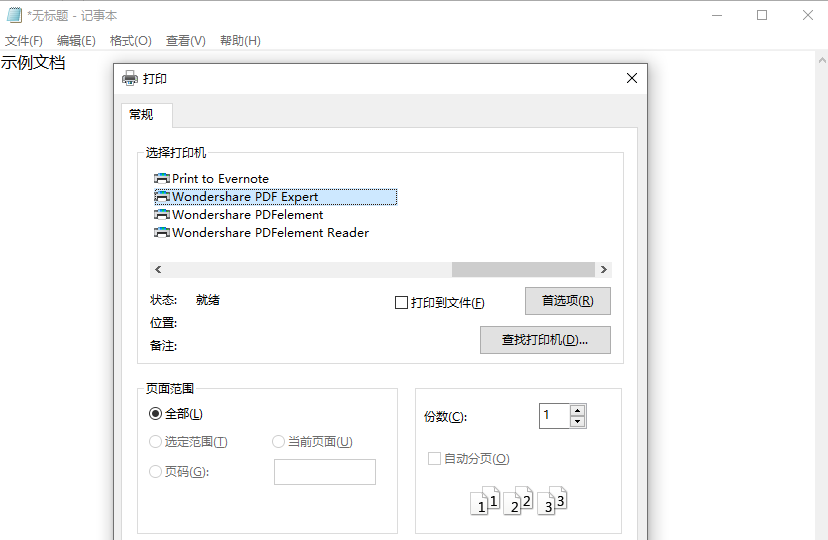Click the 首选项(R) button
The height and width of the screenshot is (540, 828).
[x=567, y=301]
